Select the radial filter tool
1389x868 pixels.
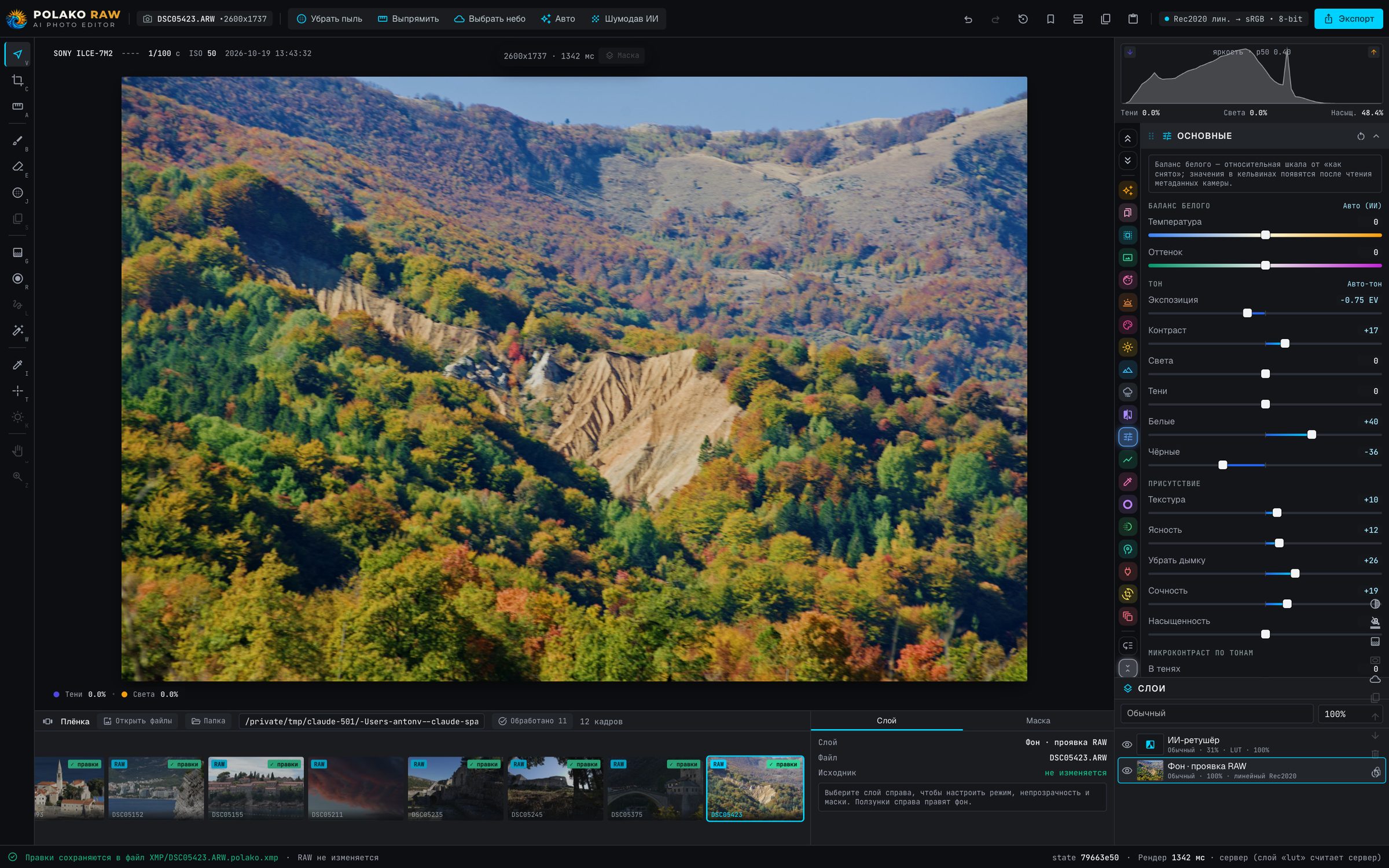(18, 279)
